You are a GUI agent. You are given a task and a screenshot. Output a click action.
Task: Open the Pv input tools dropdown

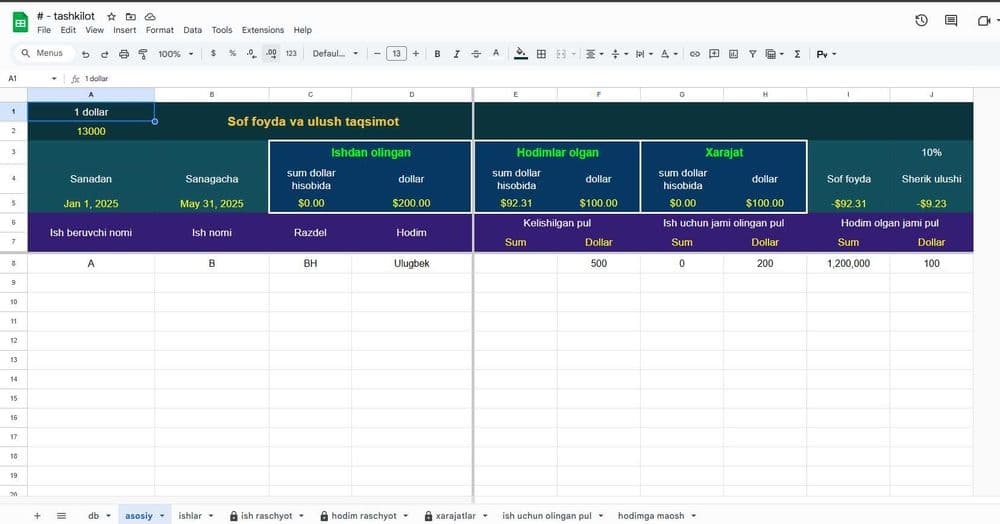tap(826, 54)
